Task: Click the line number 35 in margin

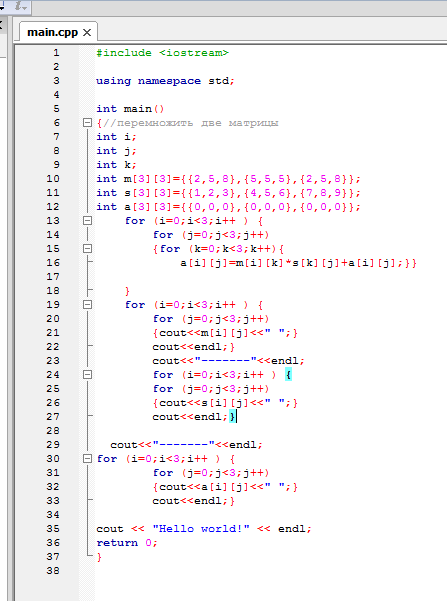Action: [x=53, y=529]
